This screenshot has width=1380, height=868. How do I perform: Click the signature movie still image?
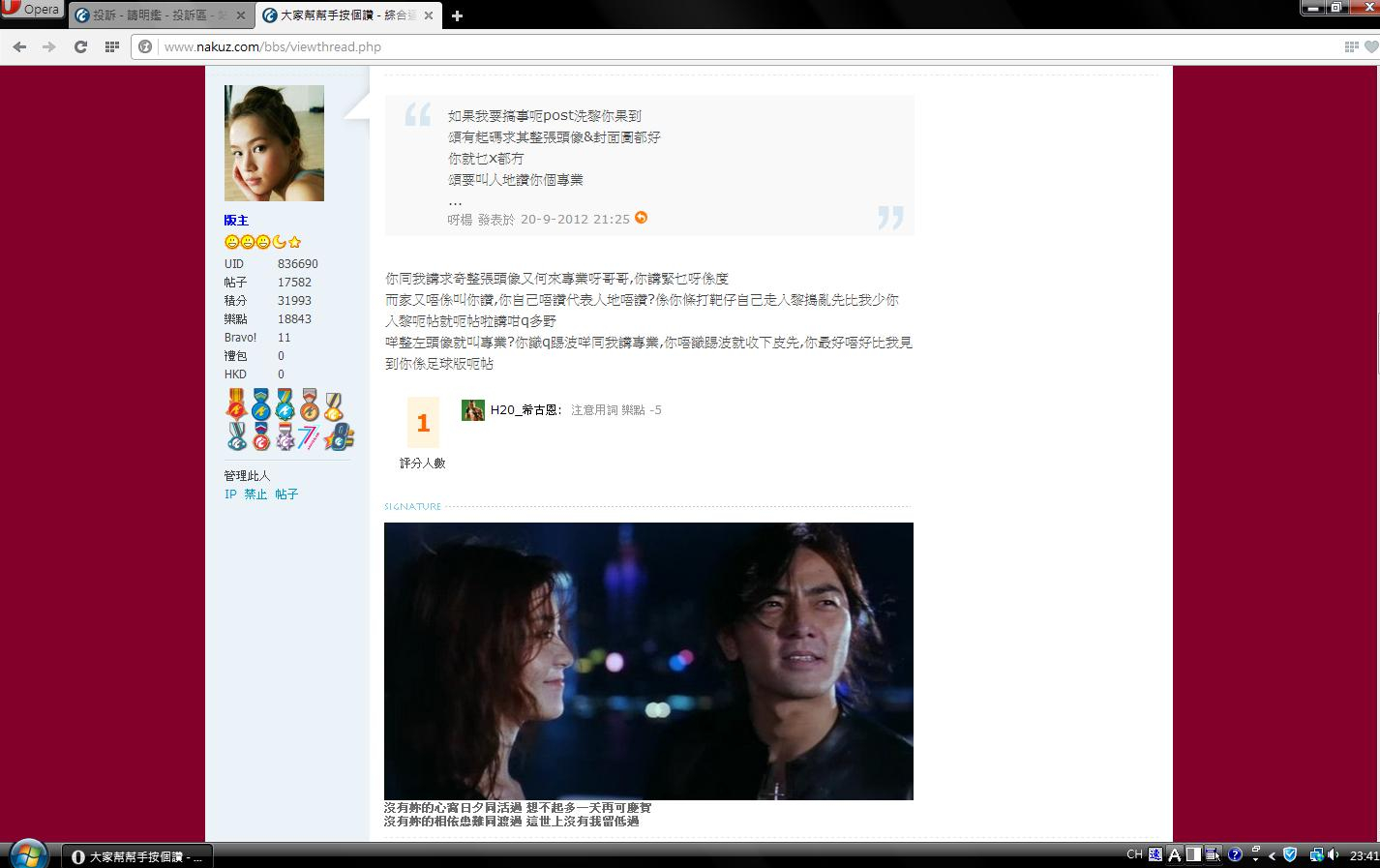[x=648, y=661]
